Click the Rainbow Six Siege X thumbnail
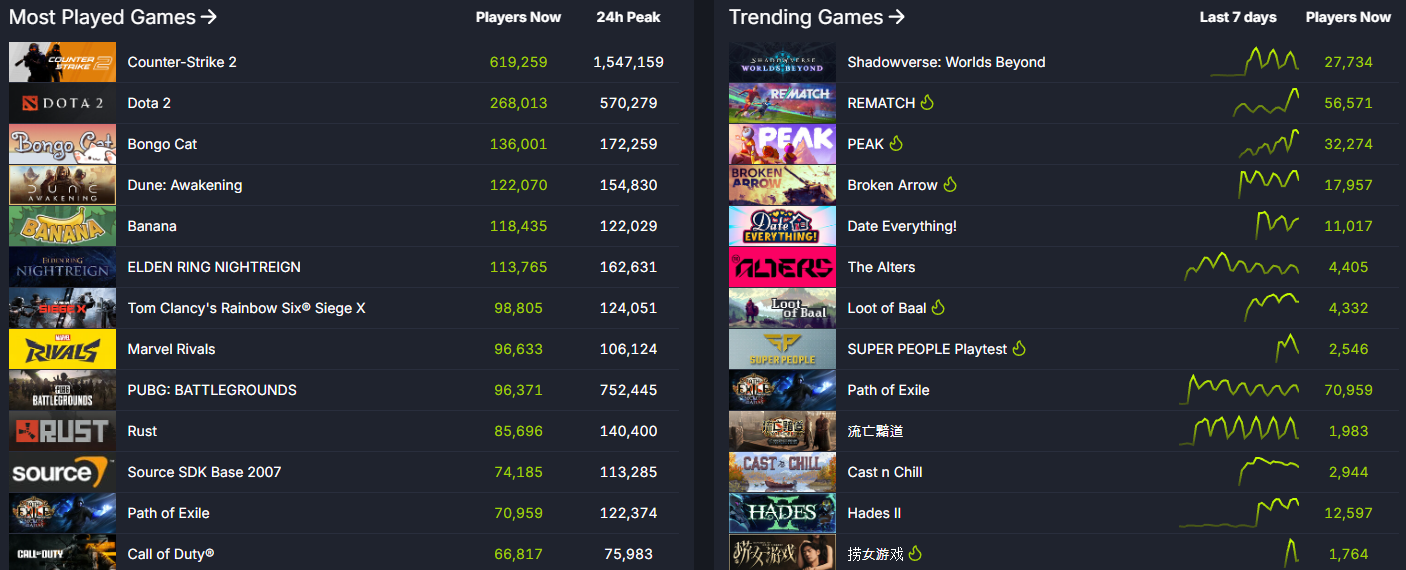The width and height of the screenshot is (1406, 570). coord(62,308)
